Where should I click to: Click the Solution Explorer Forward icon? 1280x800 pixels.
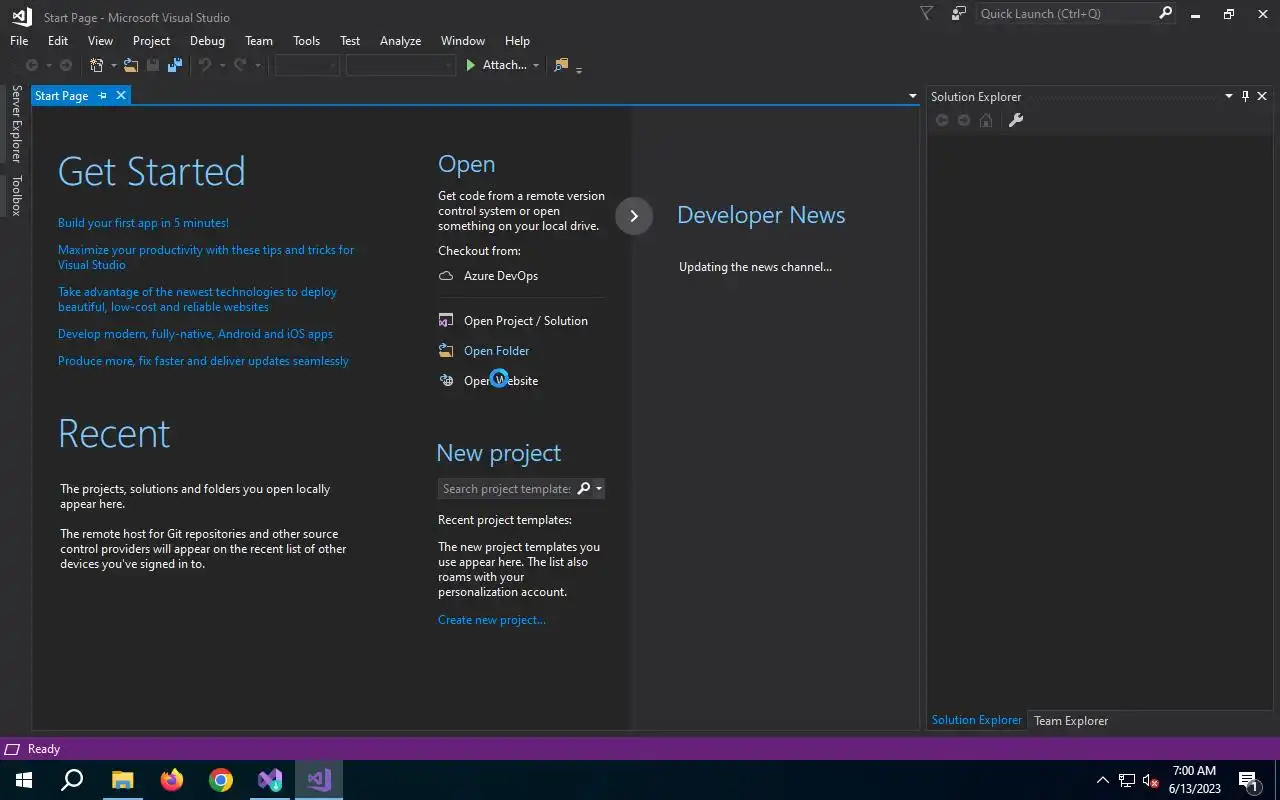(x=964, y=120)
